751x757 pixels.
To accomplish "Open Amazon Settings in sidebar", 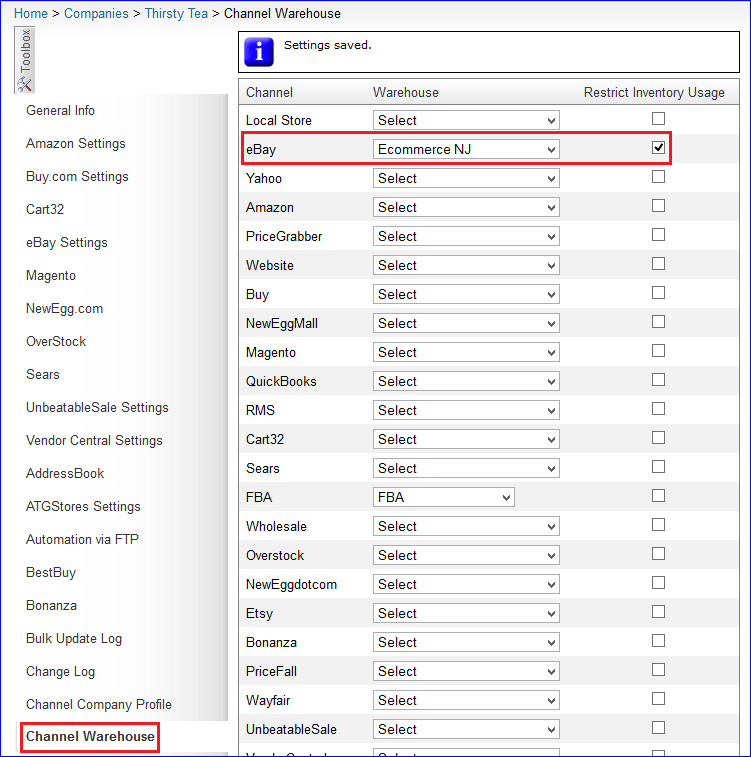I will click(x=76, y=143).
